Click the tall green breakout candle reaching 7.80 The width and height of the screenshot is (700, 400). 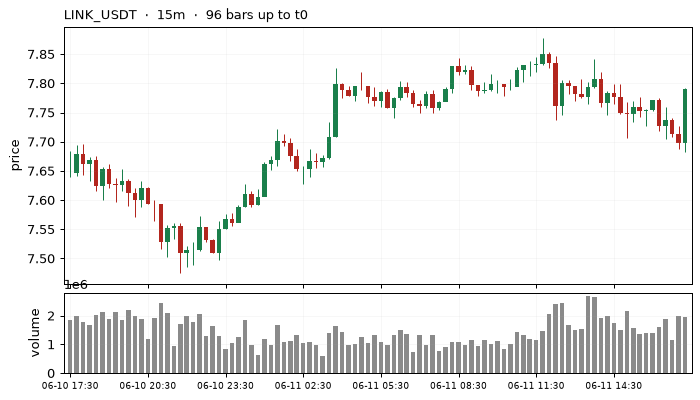(336, 110)
